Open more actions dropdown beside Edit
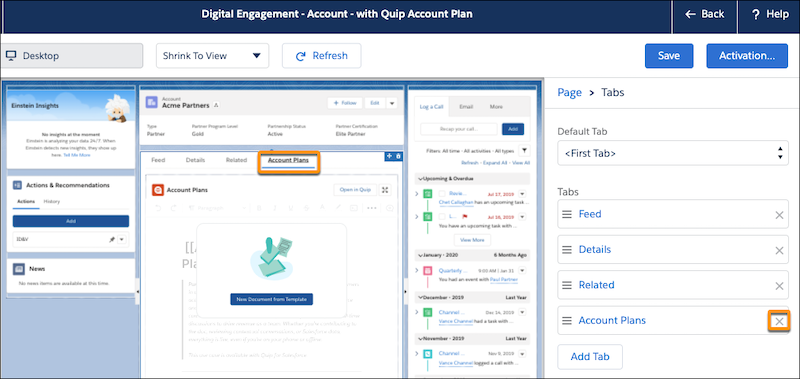Viewport: 800px width, 379px height. click(391, 103)
